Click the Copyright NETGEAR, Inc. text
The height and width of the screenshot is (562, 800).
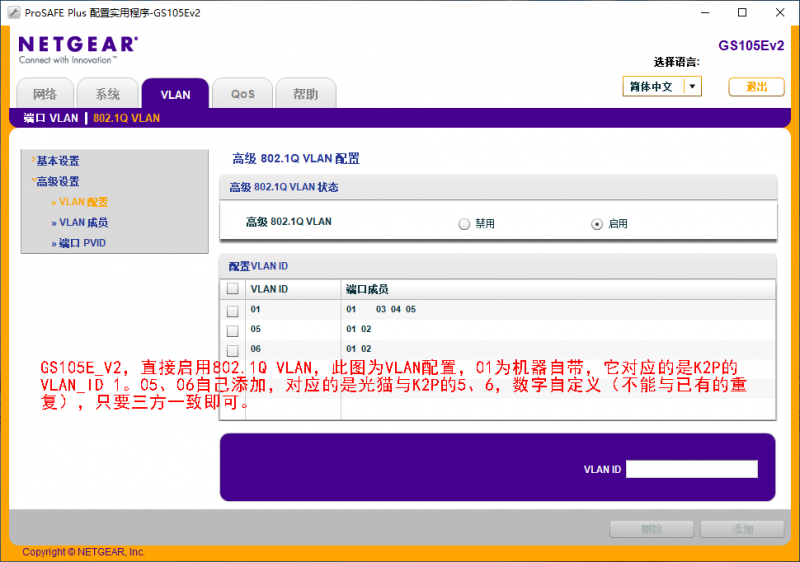point(84,552)
